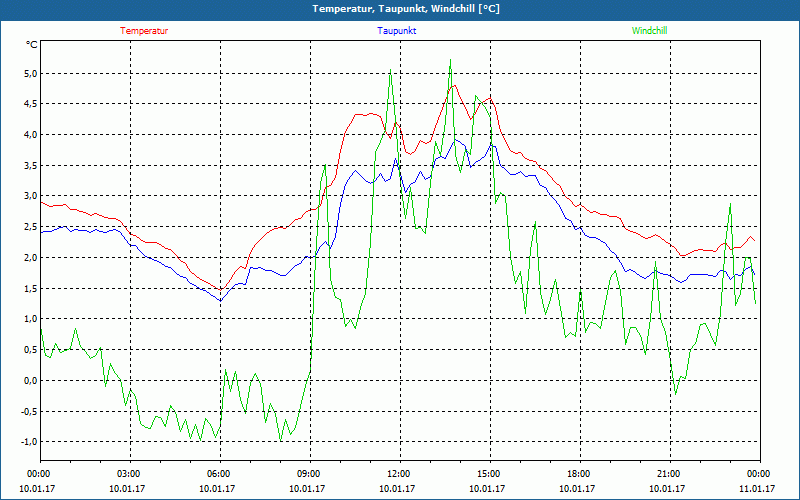Click the 0,5 y-axis value
Screen dimensions: 800x500
point(31,349)
